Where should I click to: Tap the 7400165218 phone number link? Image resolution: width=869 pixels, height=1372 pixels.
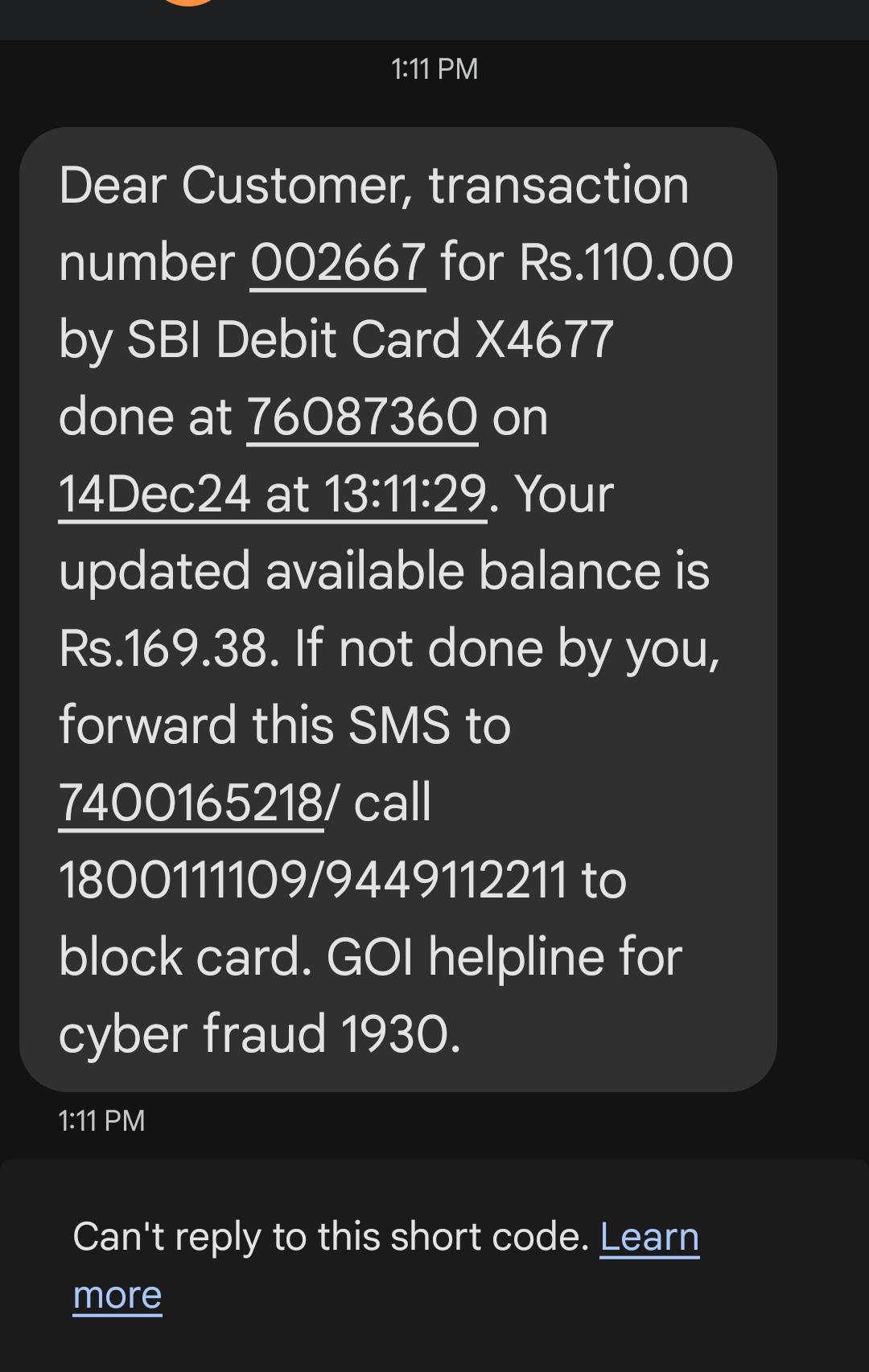point(191,803)
